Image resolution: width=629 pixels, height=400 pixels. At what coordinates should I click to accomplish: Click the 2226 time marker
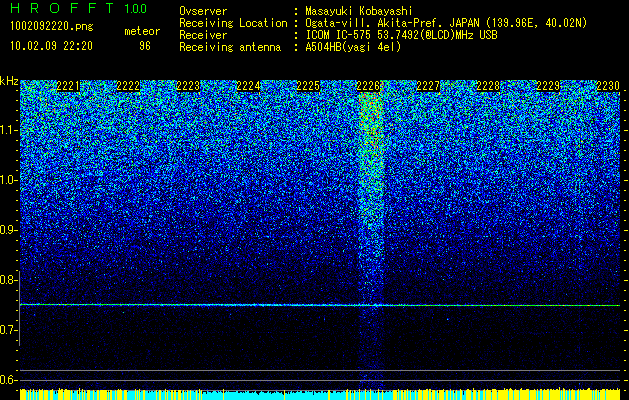point(368,86)
